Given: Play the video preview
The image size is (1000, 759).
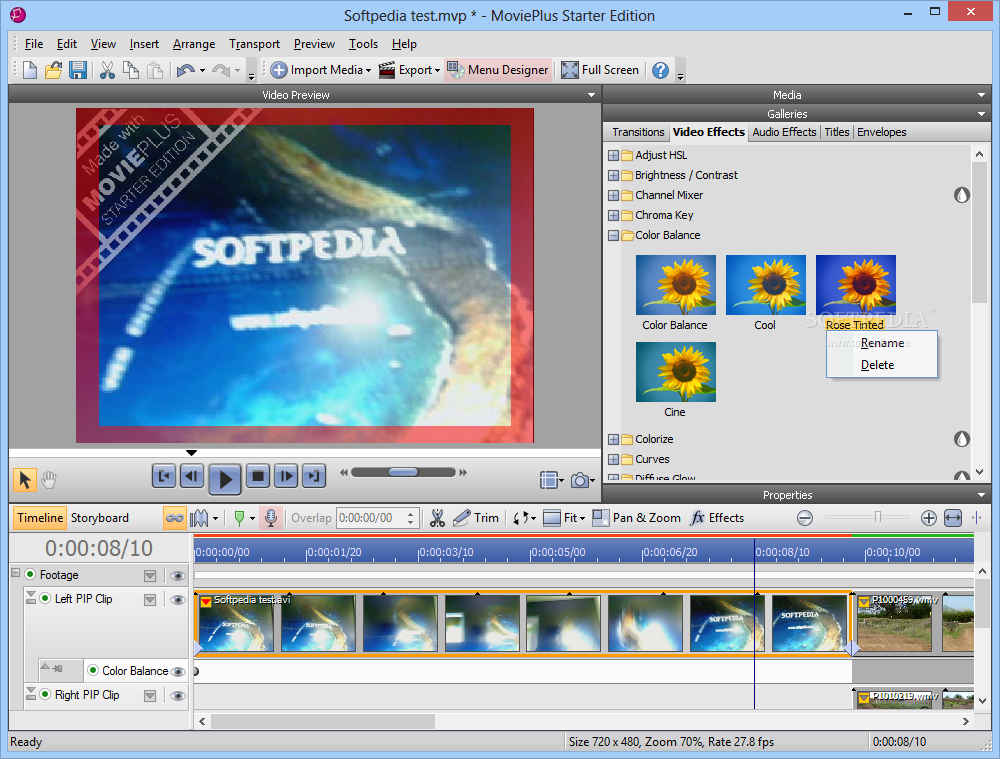Looking at the screenshot, I should [224, 478].
